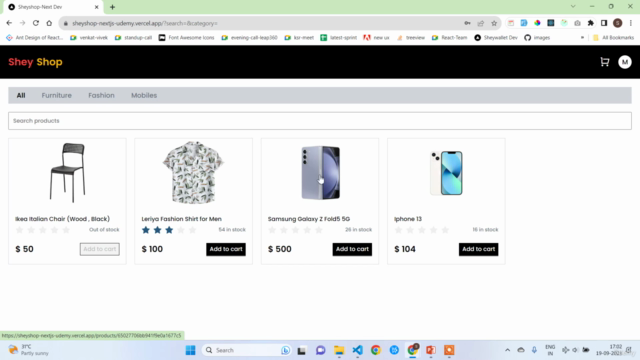
Task: Expand the hidden bookmarks overflow chevron
Action: [x=582, y=38]
